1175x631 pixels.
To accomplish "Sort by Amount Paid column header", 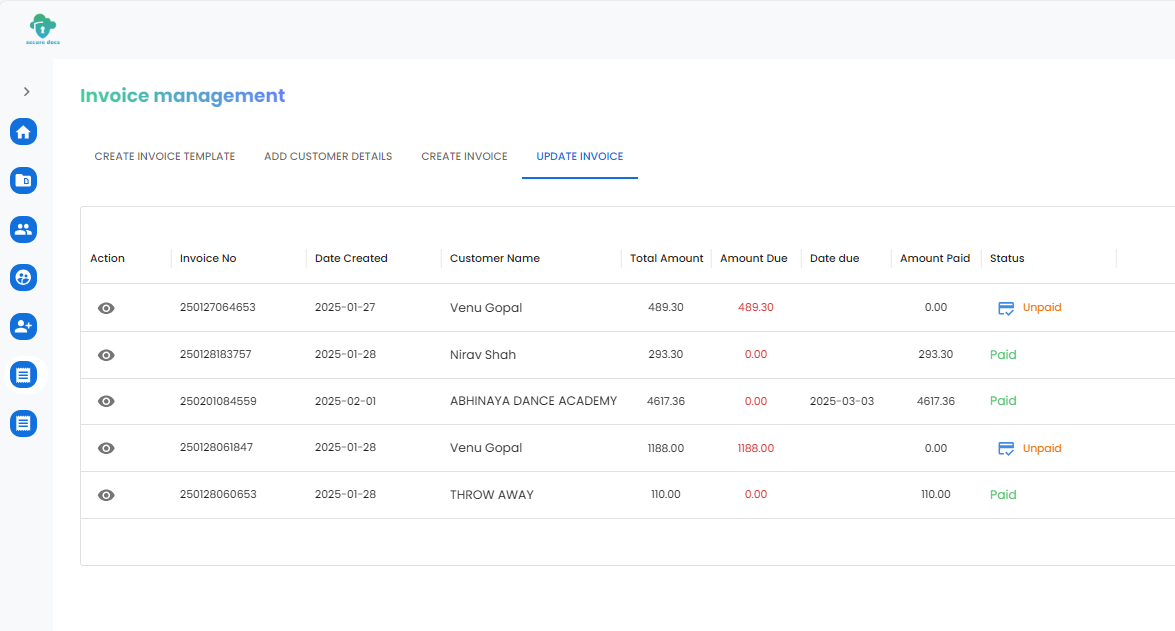I will [x=934, y=259].
